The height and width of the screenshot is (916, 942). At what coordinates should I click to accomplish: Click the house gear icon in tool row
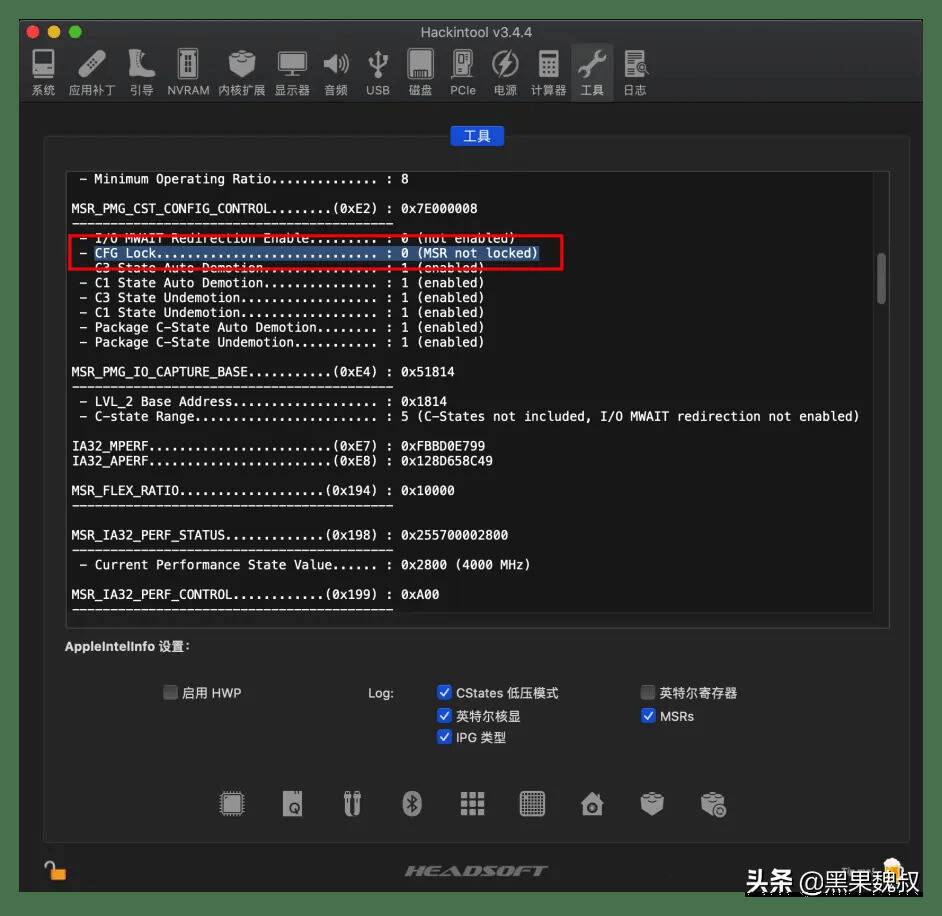(x=592, y=804)
